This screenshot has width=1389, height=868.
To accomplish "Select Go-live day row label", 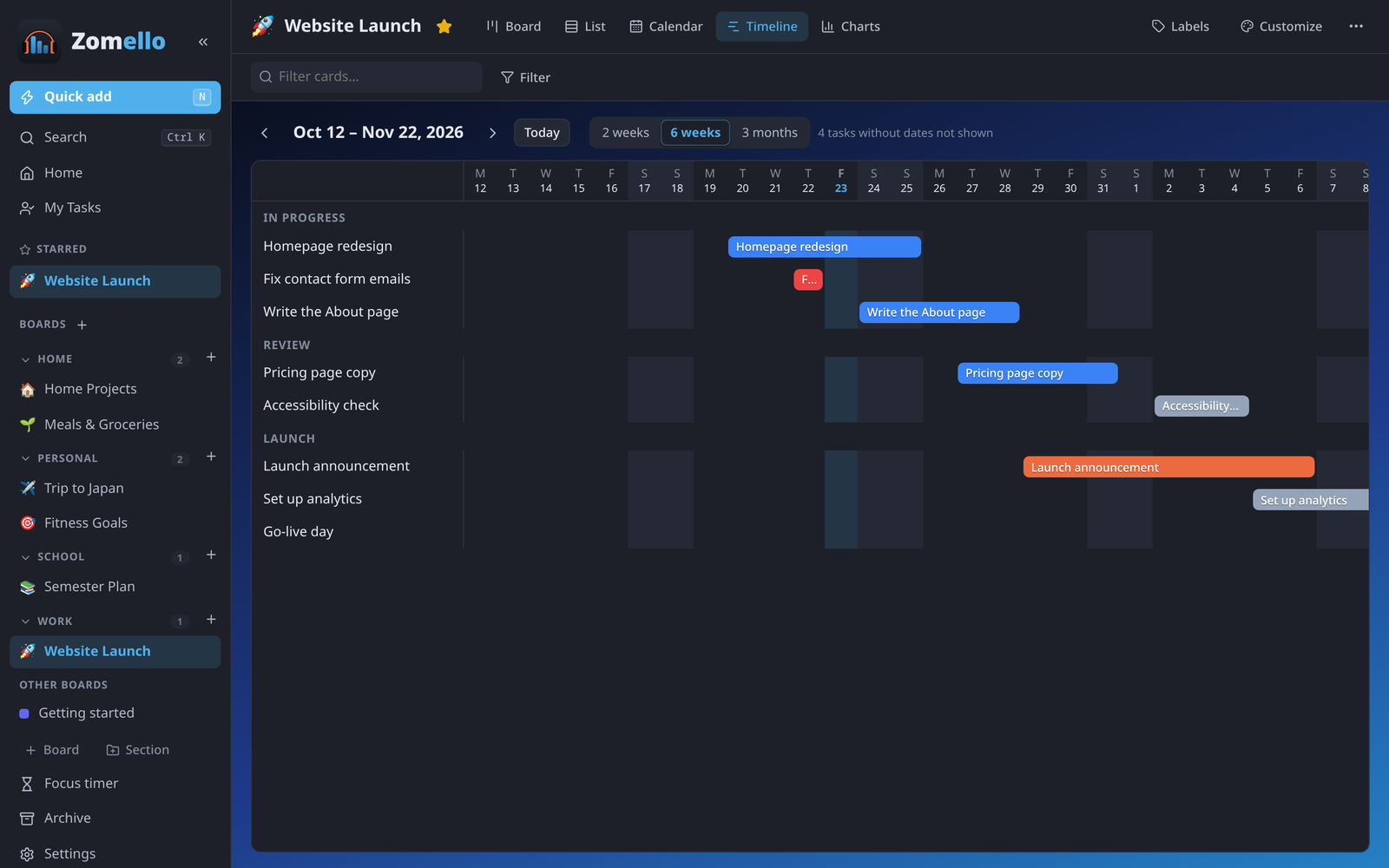I will [299, 531].
